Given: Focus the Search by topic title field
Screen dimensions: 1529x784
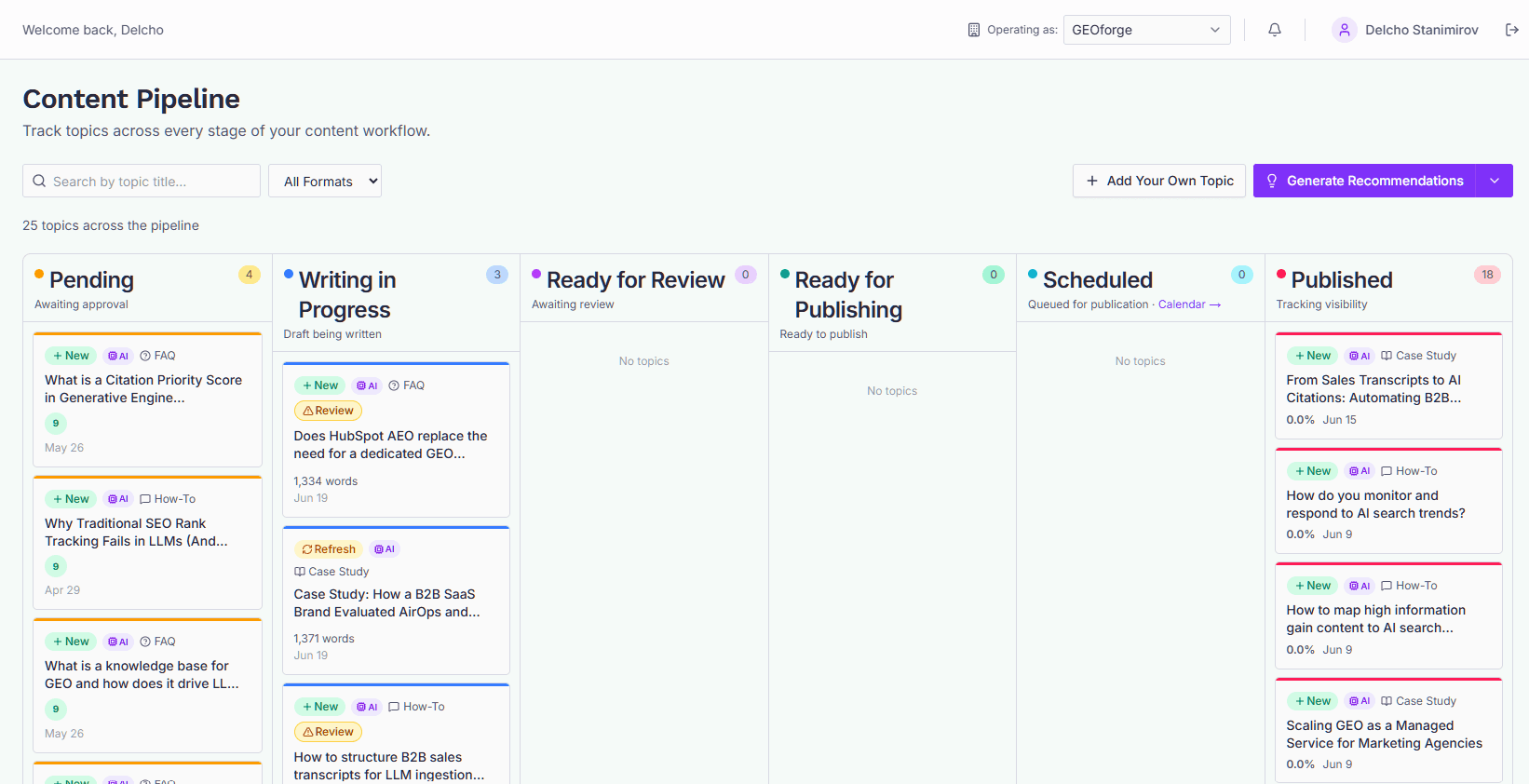Looking at the screenshot, I should (142, 181).
